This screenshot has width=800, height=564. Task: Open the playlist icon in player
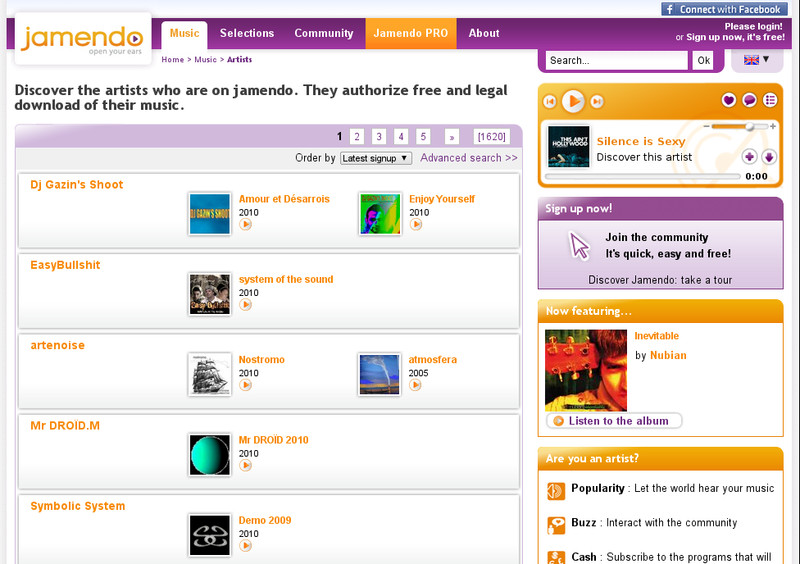[x=770, y=100]
